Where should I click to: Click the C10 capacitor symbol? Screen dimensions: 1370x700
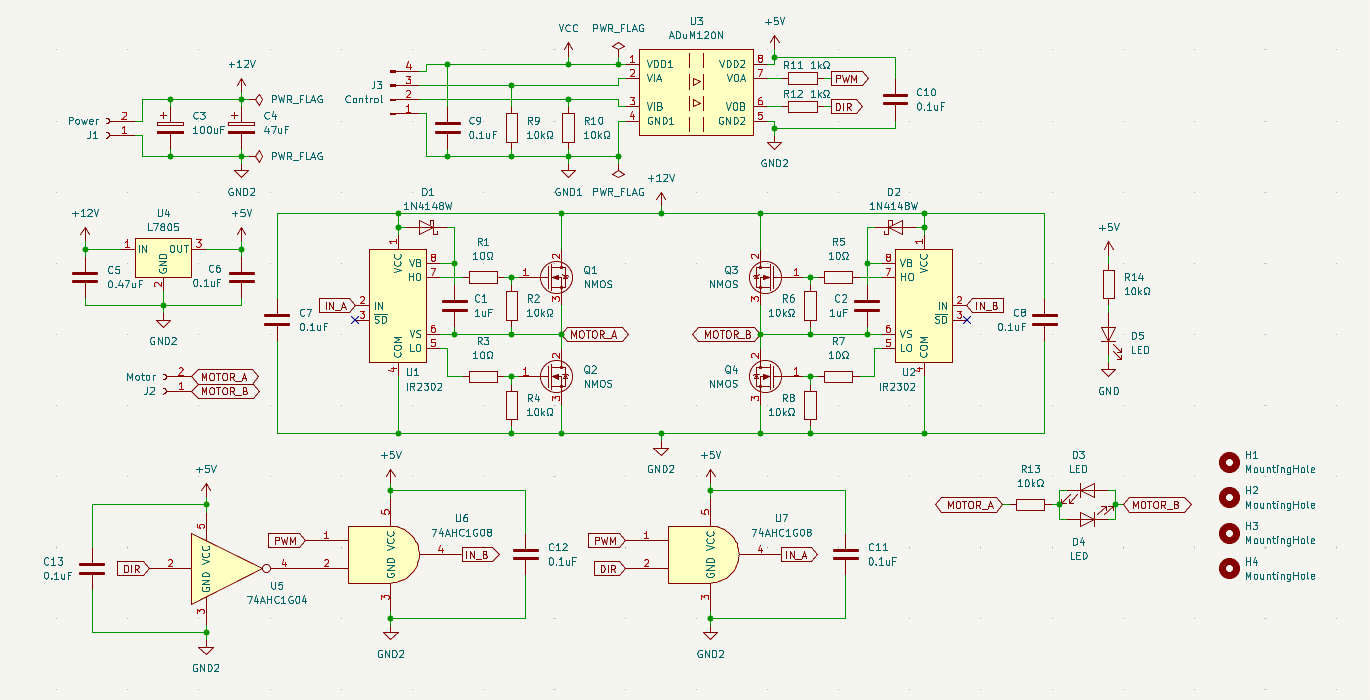point(893,98)
